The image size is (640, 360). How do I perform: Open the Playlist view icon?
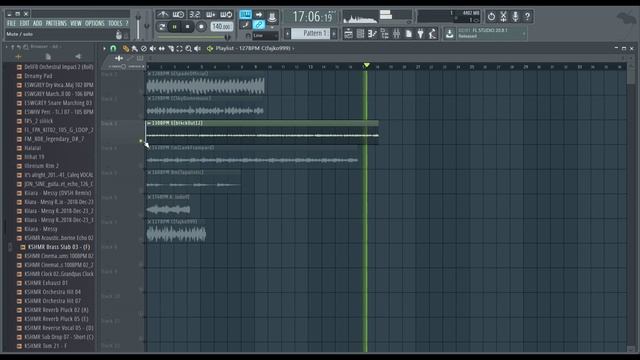click(x=348, y=34)
